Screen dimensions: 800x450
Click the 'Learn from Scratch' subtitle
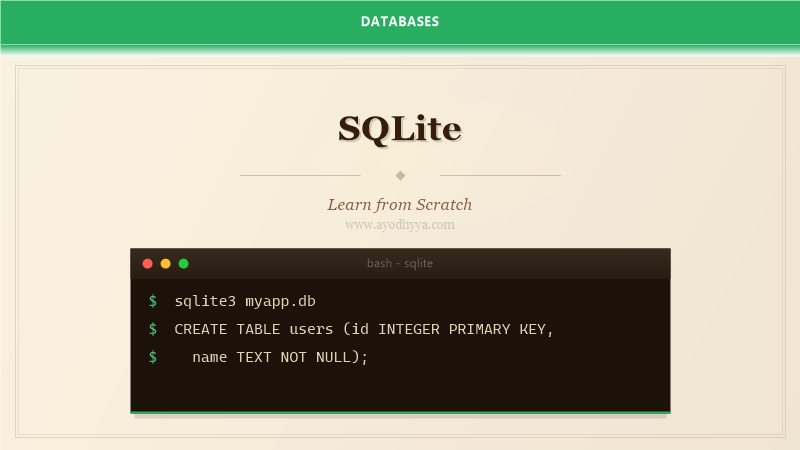(x=400, y=205)
